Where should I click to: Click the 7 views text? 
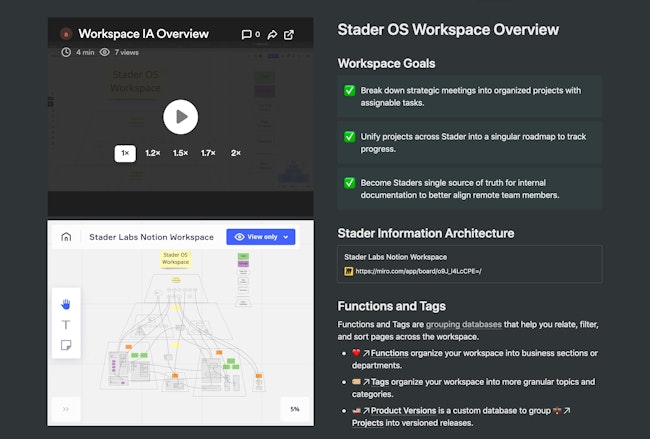click(126, 52)
